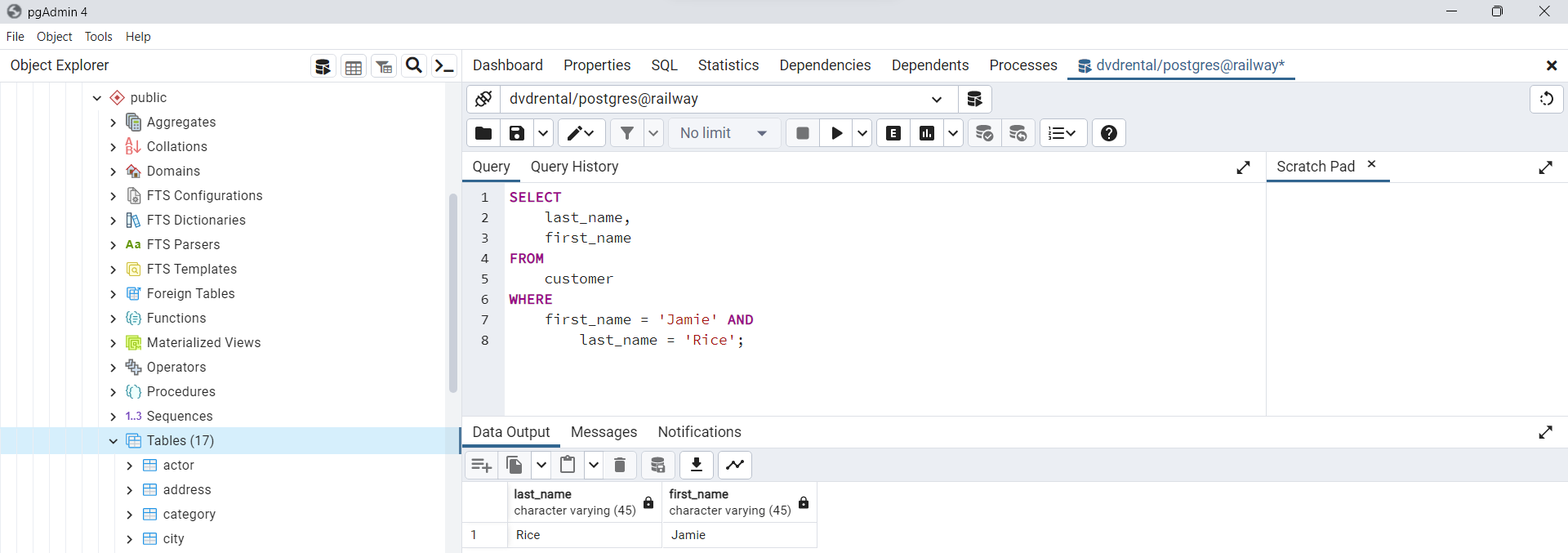Open query tool help question mark
The image size is (1568, 553).
pos(1109,133)
